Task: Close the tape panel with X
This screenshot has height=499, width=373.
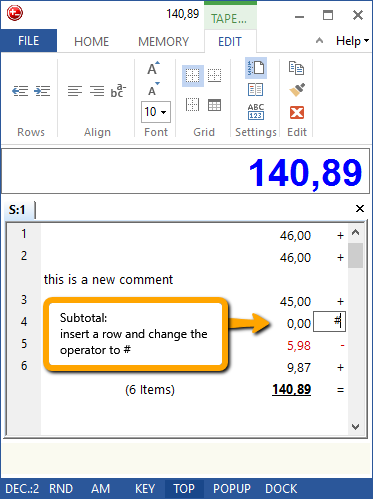Action: (x=360, y=209)
